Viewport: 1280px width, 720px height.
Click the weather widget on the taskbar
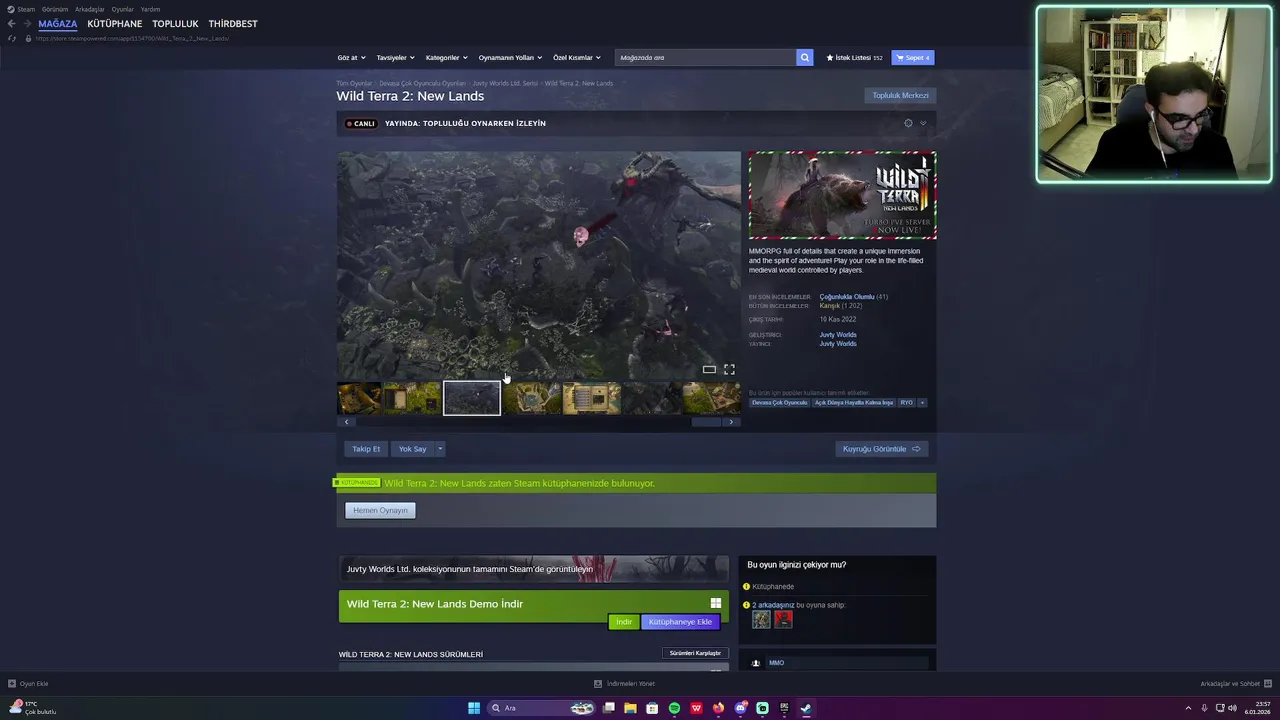pos(32,708)
